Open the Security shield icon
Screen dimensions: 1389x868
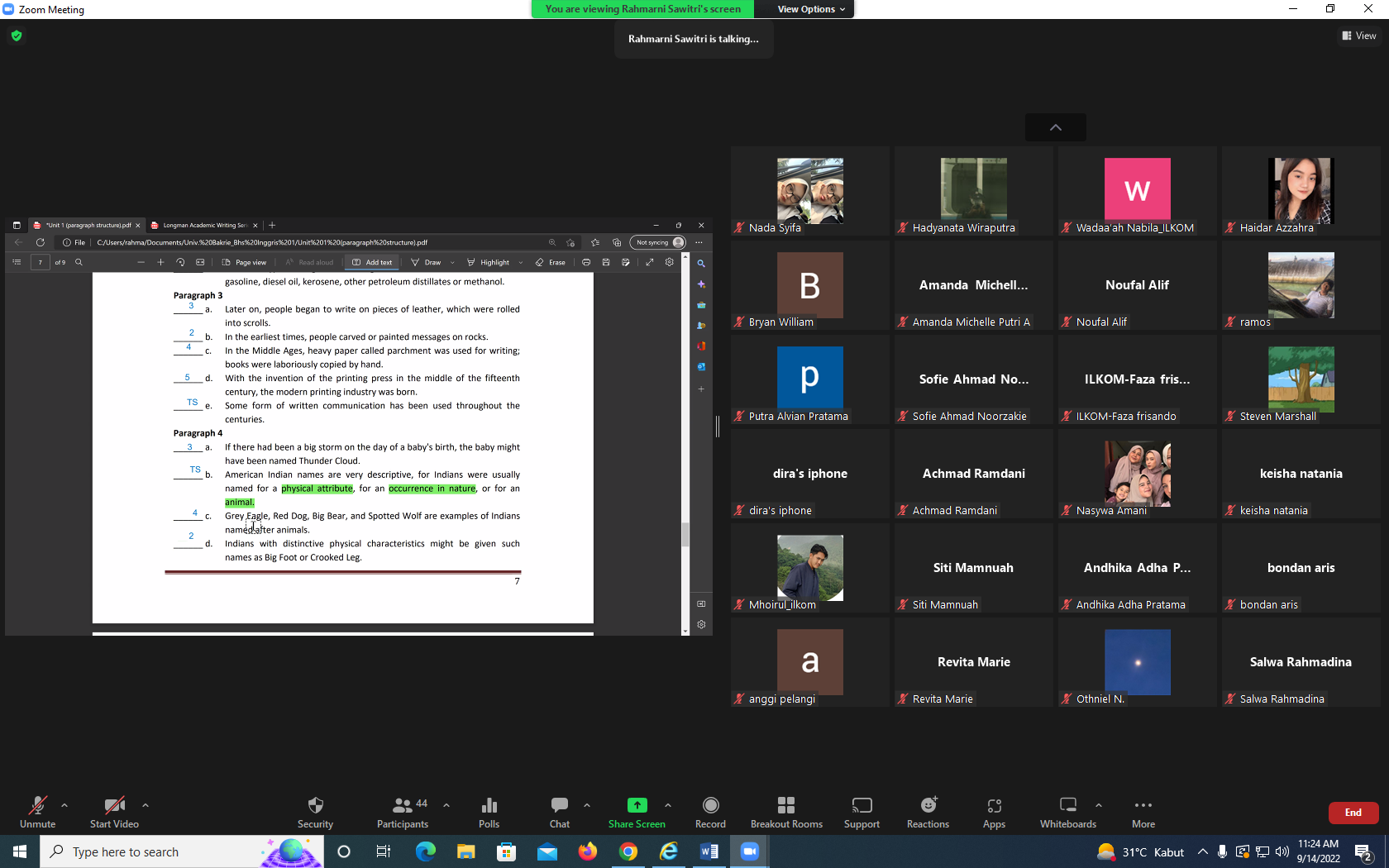point(315,805)
